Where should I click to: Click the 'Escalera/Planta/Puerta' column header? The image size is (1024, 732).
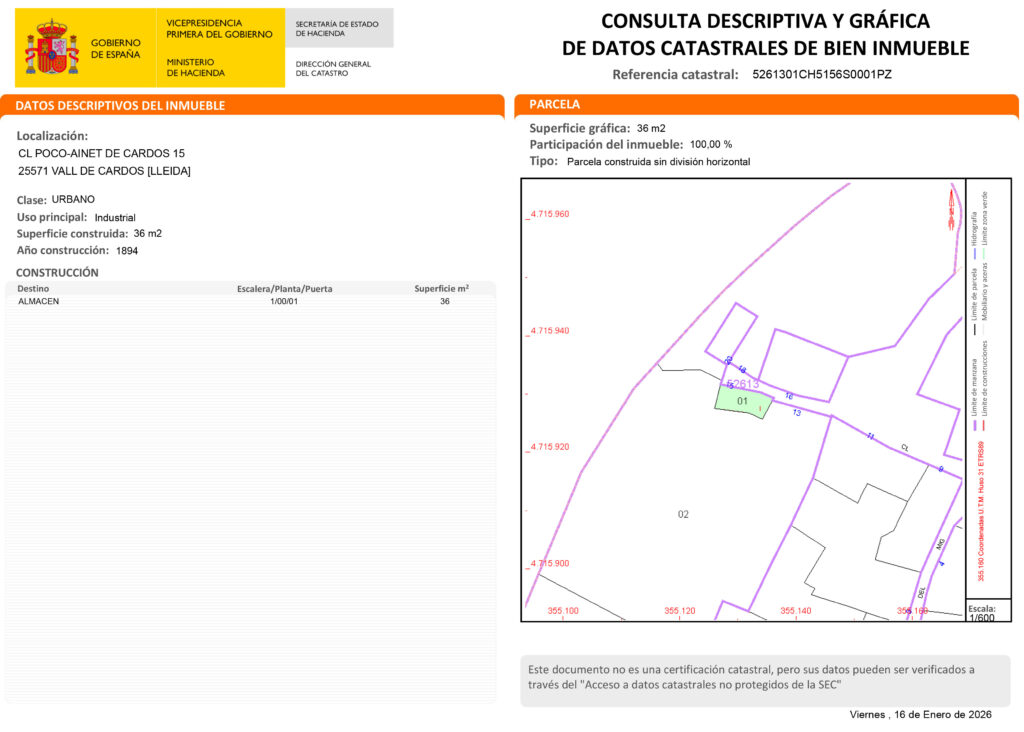284,288
